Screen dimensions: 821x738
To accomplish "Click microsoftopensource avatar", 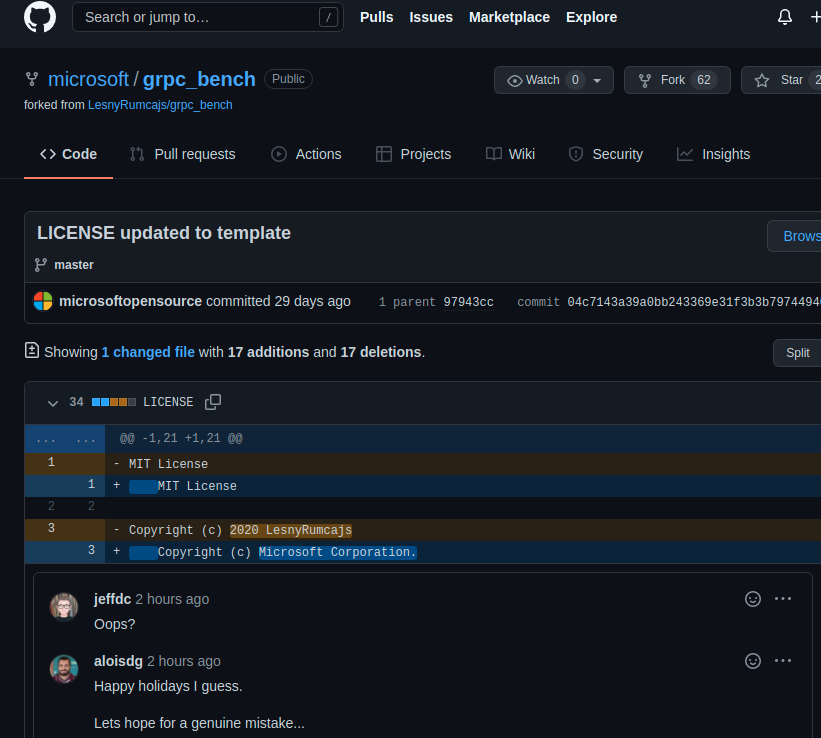I will (43, 301).
